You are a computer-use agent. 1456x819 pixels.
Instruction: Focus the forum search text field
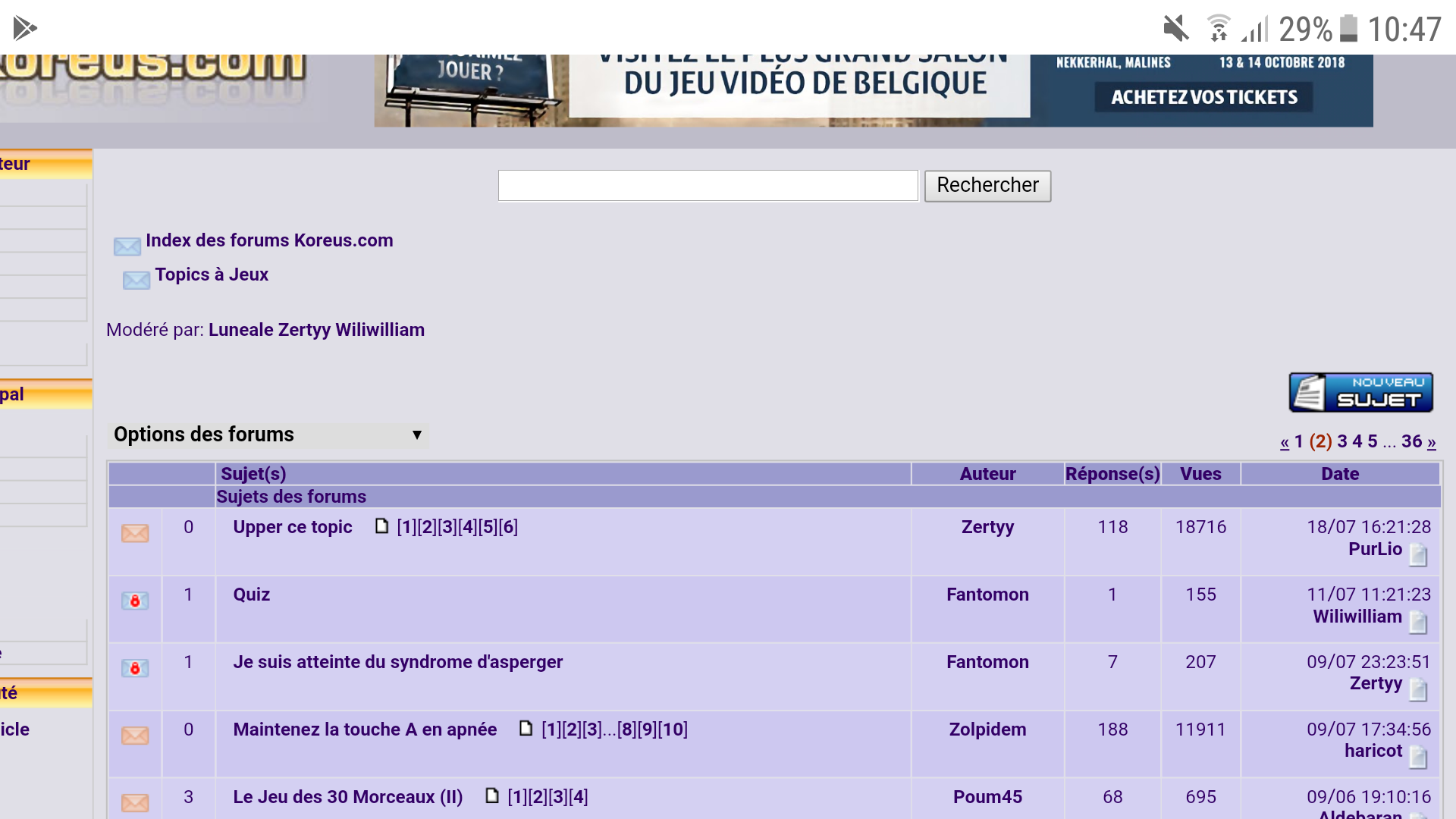[708, 186]
